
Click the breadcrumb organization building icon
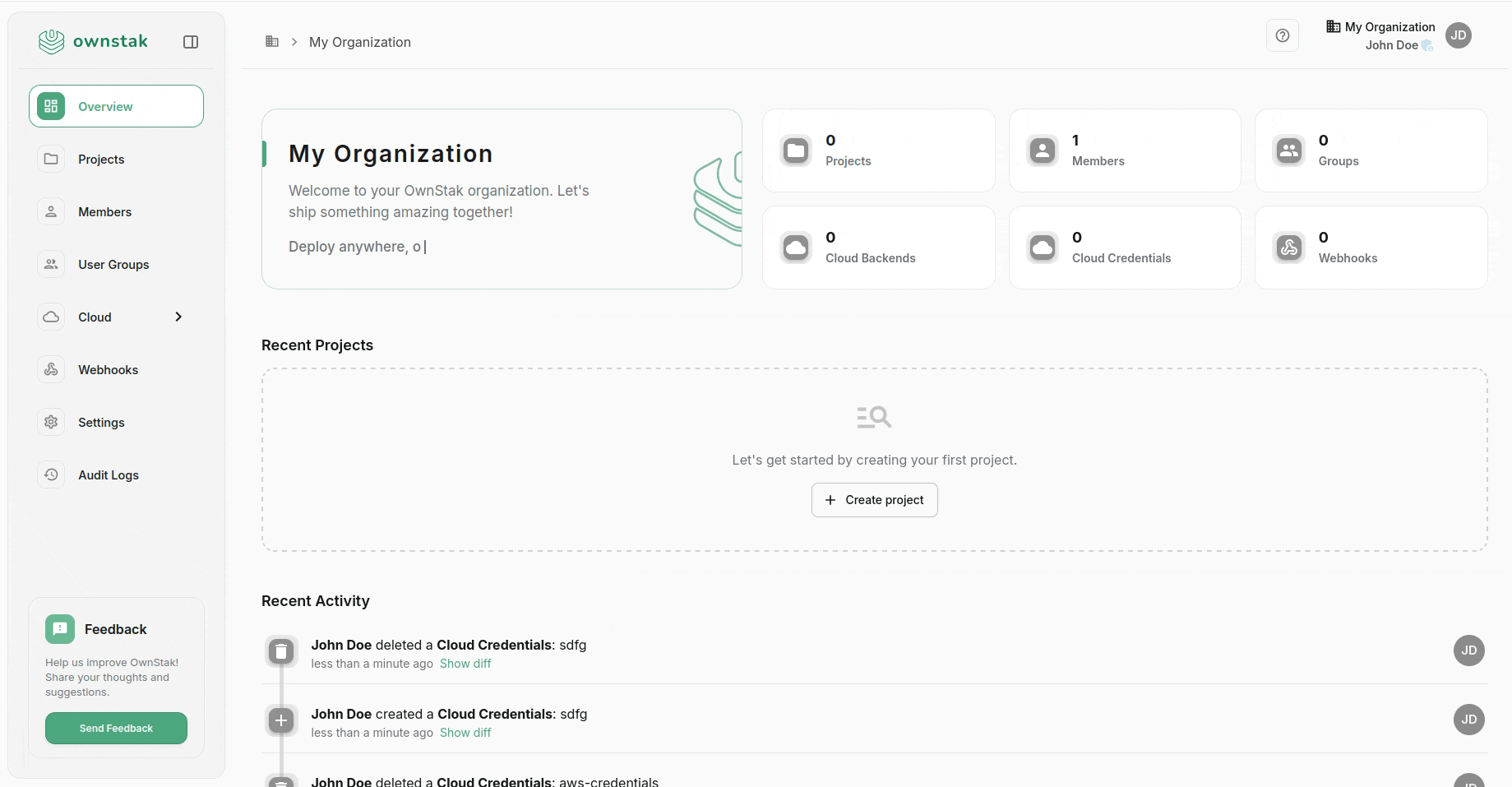click(x=272, y=41)
